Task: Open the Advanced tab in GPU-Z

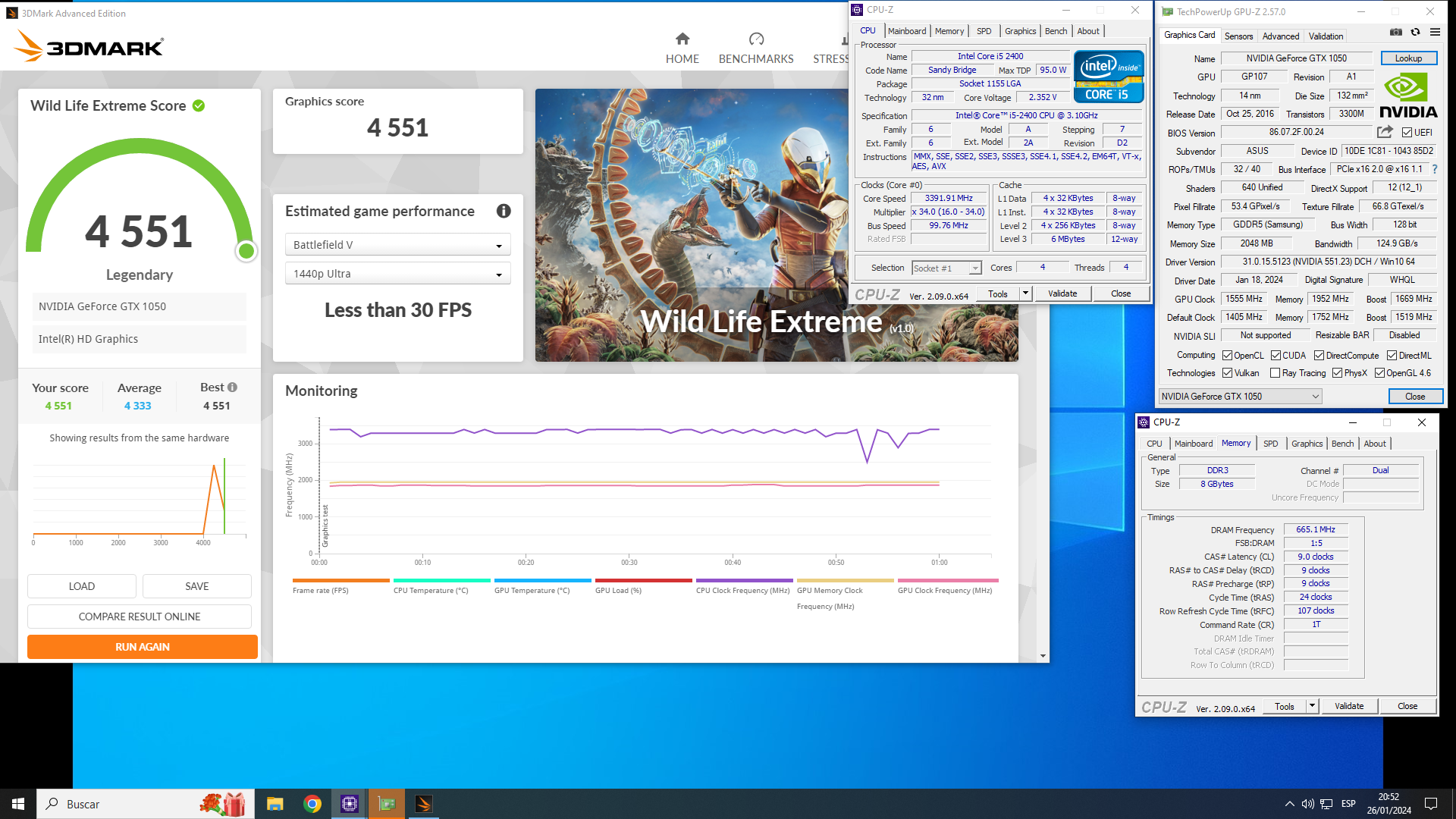Action: [x=1281, y=36]
